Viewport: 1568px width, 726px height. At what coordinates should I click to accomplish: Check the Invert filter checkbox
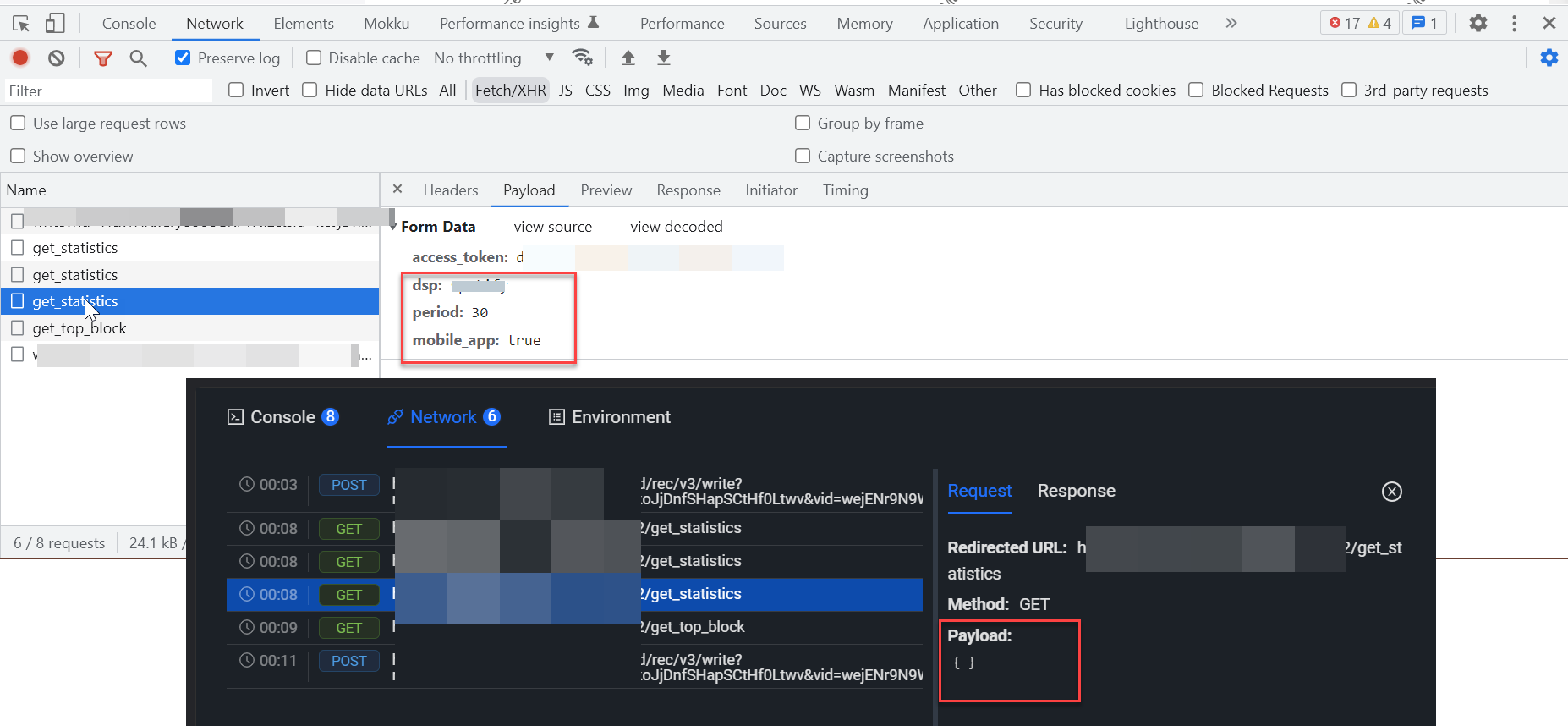[236, 90]
